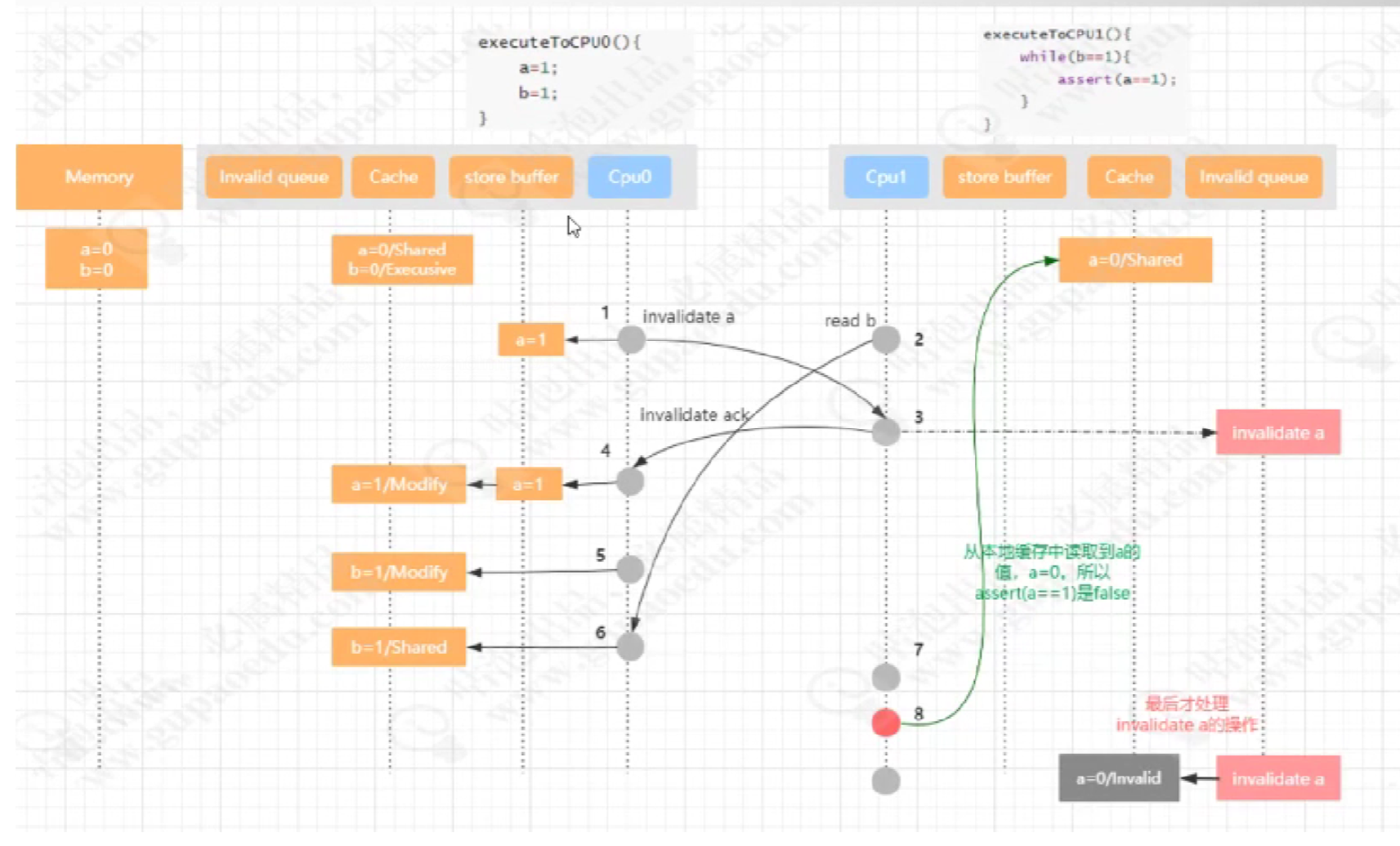Screen dimensions: 1400x846
Task: Select Cpu0's Invalid queue header
Action: coord(274,177)
